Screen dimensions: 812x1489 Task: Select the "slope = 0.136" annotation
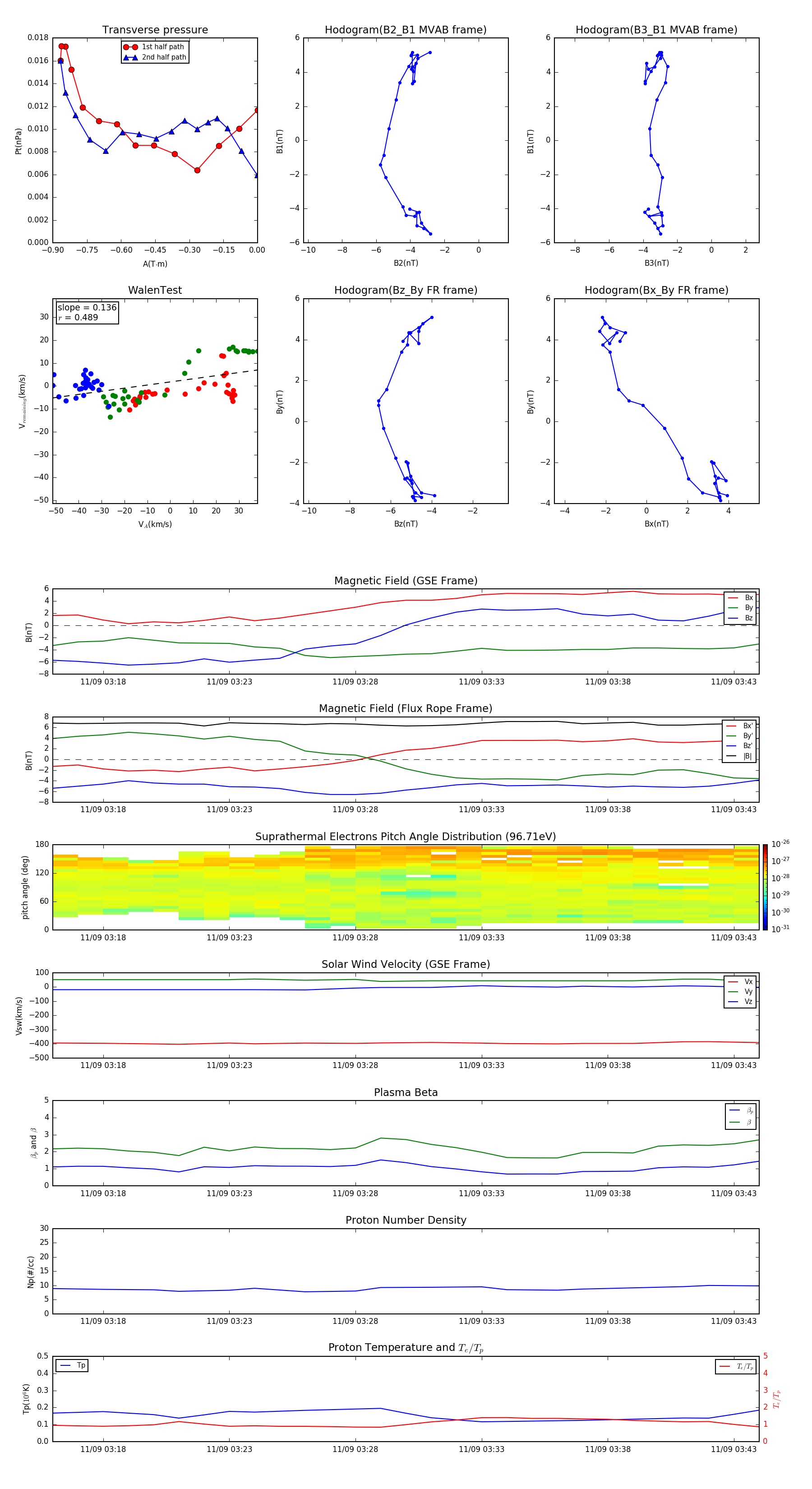(x=87, y=308)
